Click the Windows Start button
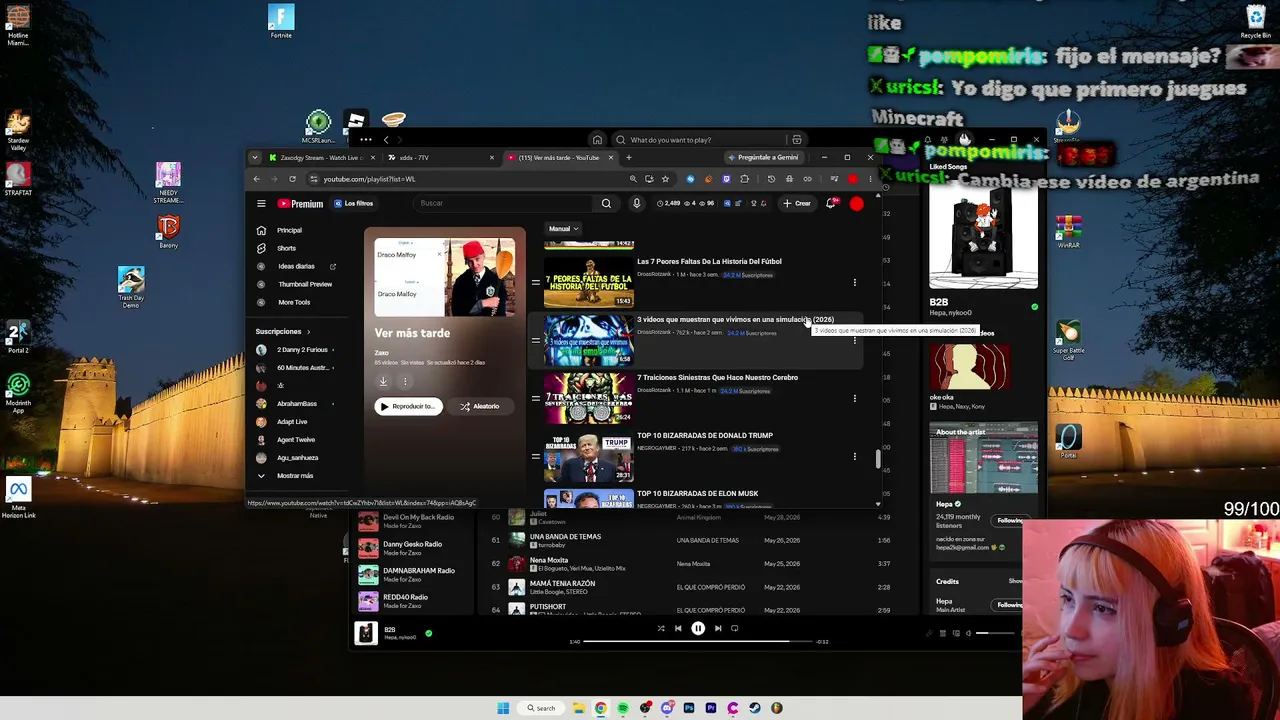Viewport: 1280px width, 720px height. tap(503, 708)
